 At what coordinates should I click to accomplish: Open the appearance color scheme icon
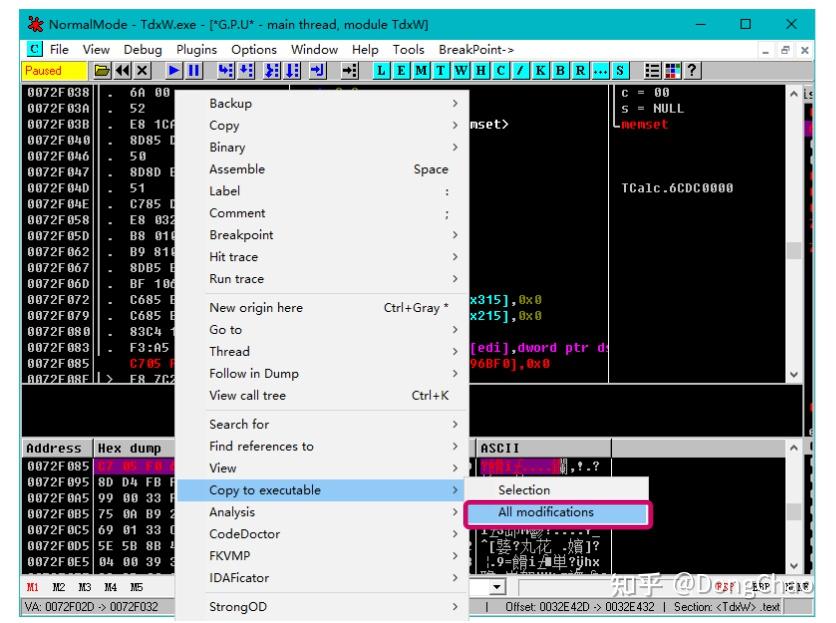pyautogui.click(x=671, y=71)
